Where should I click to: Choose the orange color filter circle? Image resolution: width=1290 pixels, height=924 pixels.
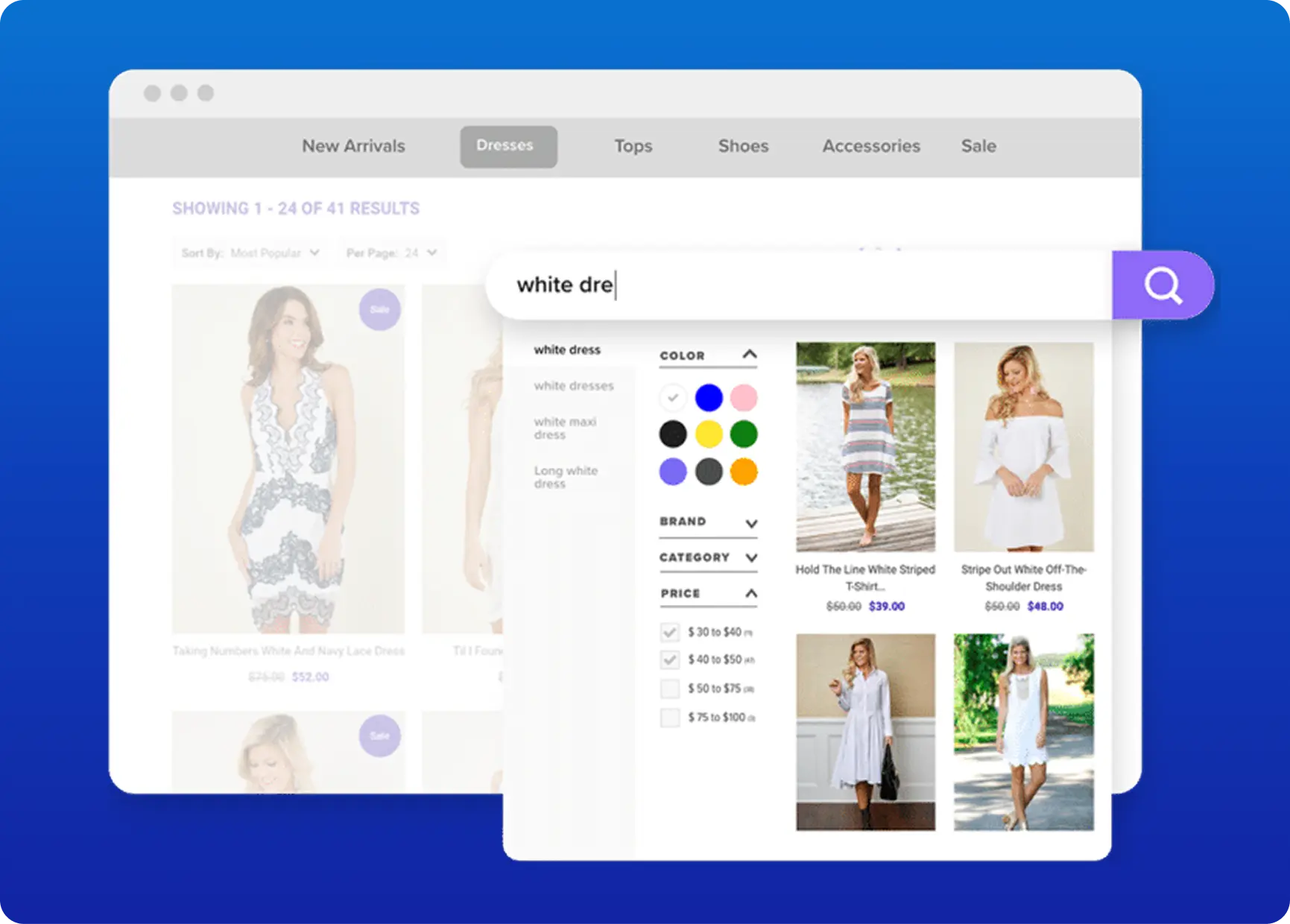point(743,472)
